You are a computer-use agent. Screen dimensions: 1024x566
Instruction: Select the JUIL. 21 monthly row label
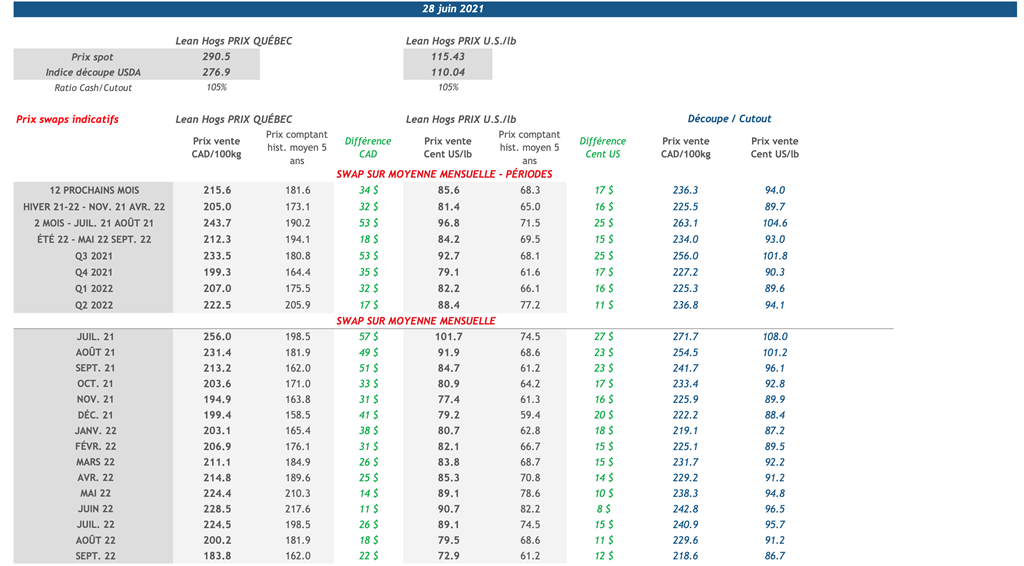coord(94,337)
